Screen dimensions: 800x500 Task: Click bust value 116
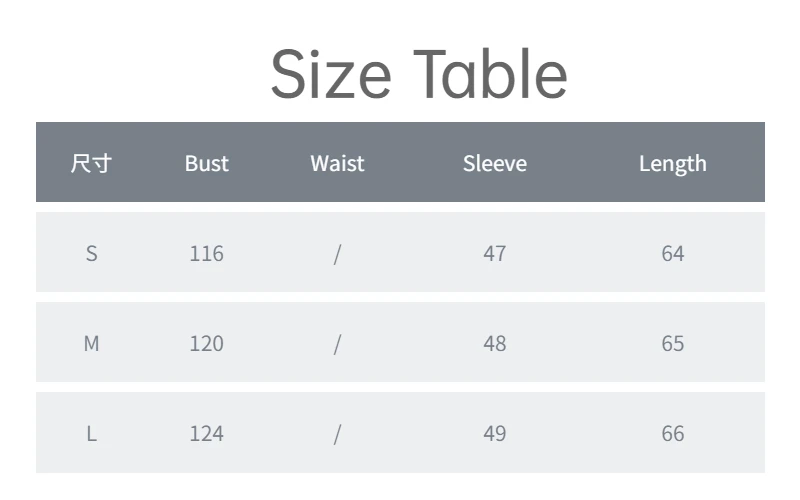207,253
